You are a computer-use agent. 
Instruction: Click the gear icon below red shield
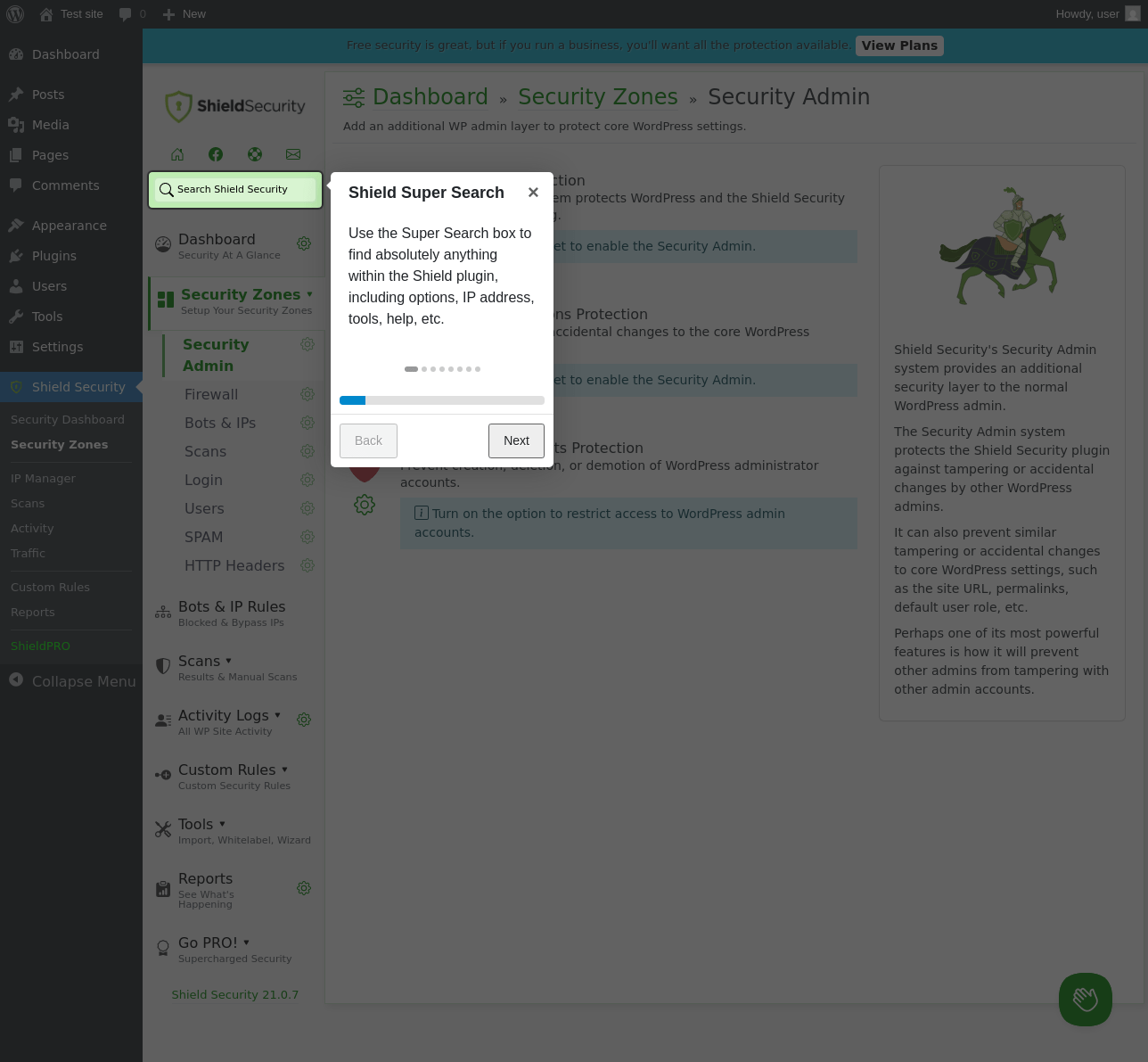click(x=365, y=505)
